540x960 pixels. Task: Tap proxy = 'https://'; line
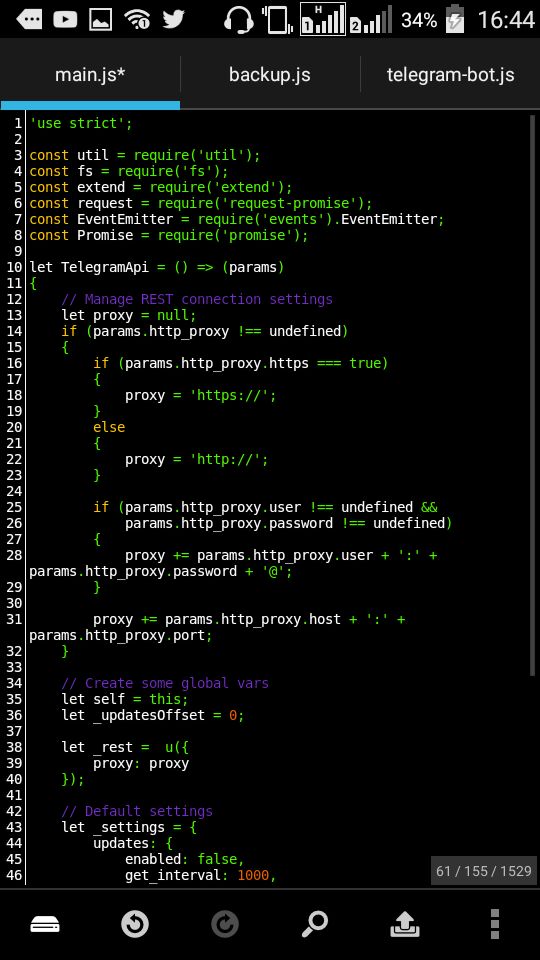coord(201,396)
